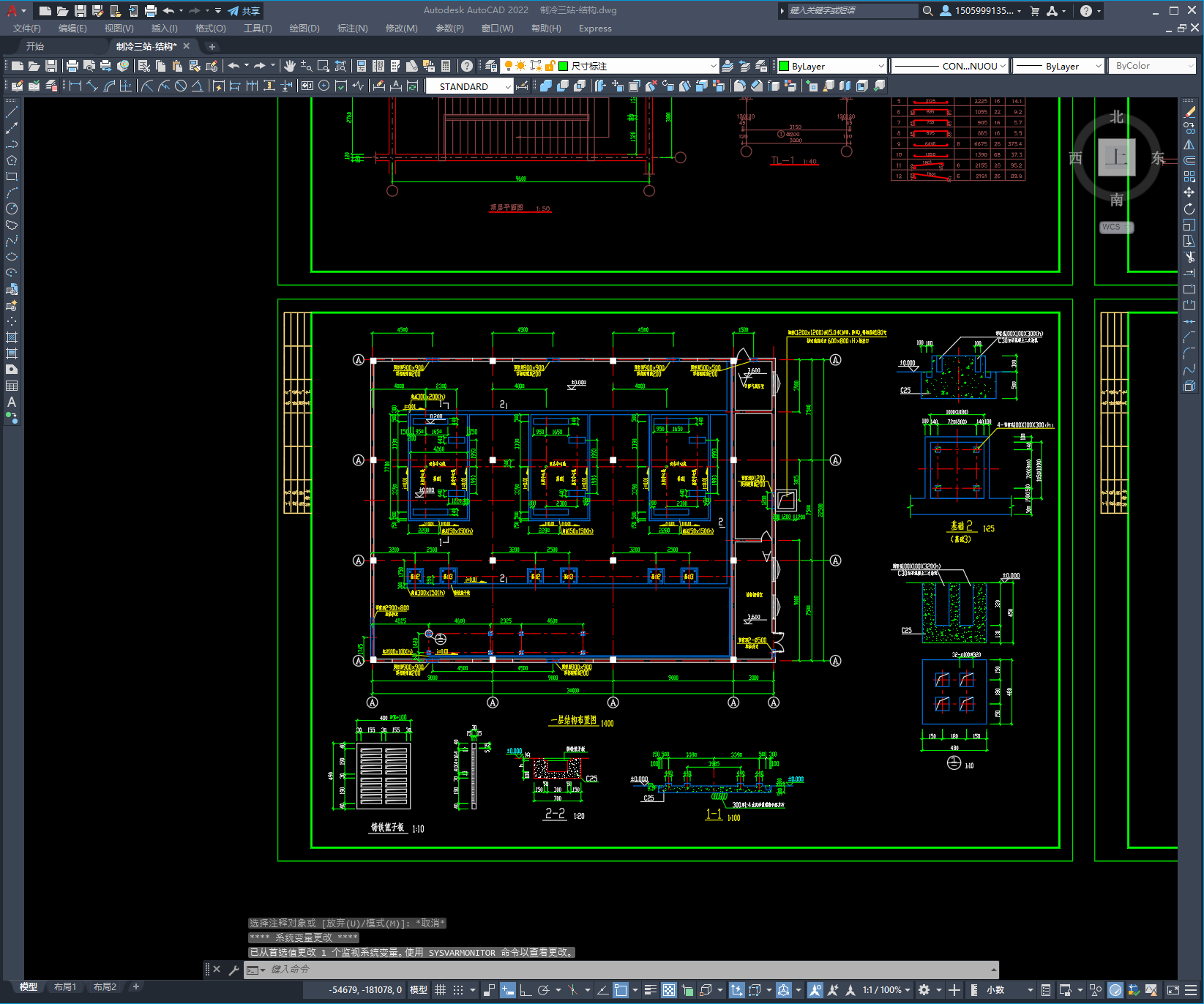Open the Express menu
This screenshot has height=1004, width=1204.
pos(595,29)
